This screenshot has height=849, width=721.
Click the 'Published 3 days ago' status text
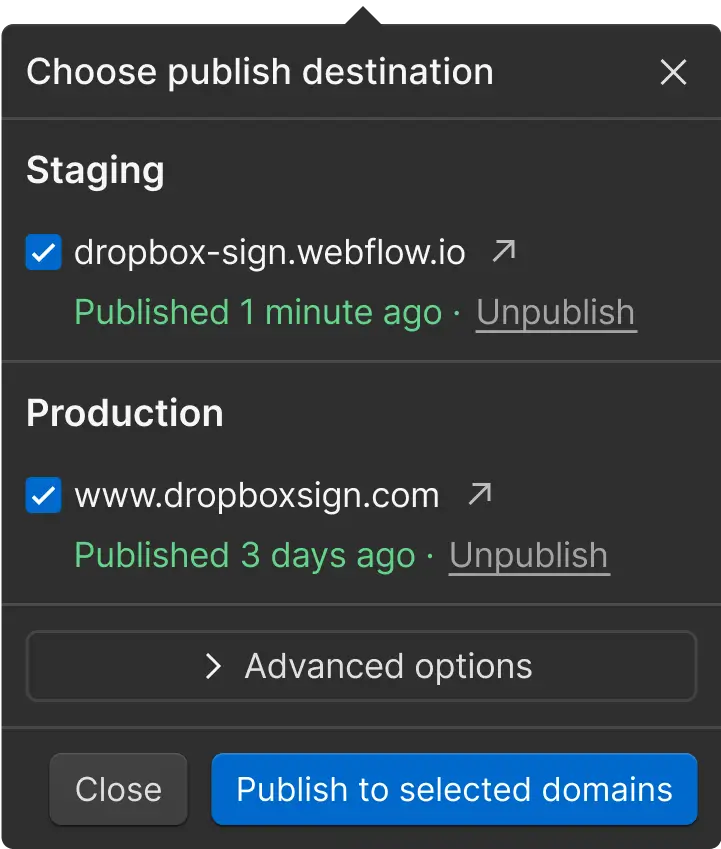point(245,556)
